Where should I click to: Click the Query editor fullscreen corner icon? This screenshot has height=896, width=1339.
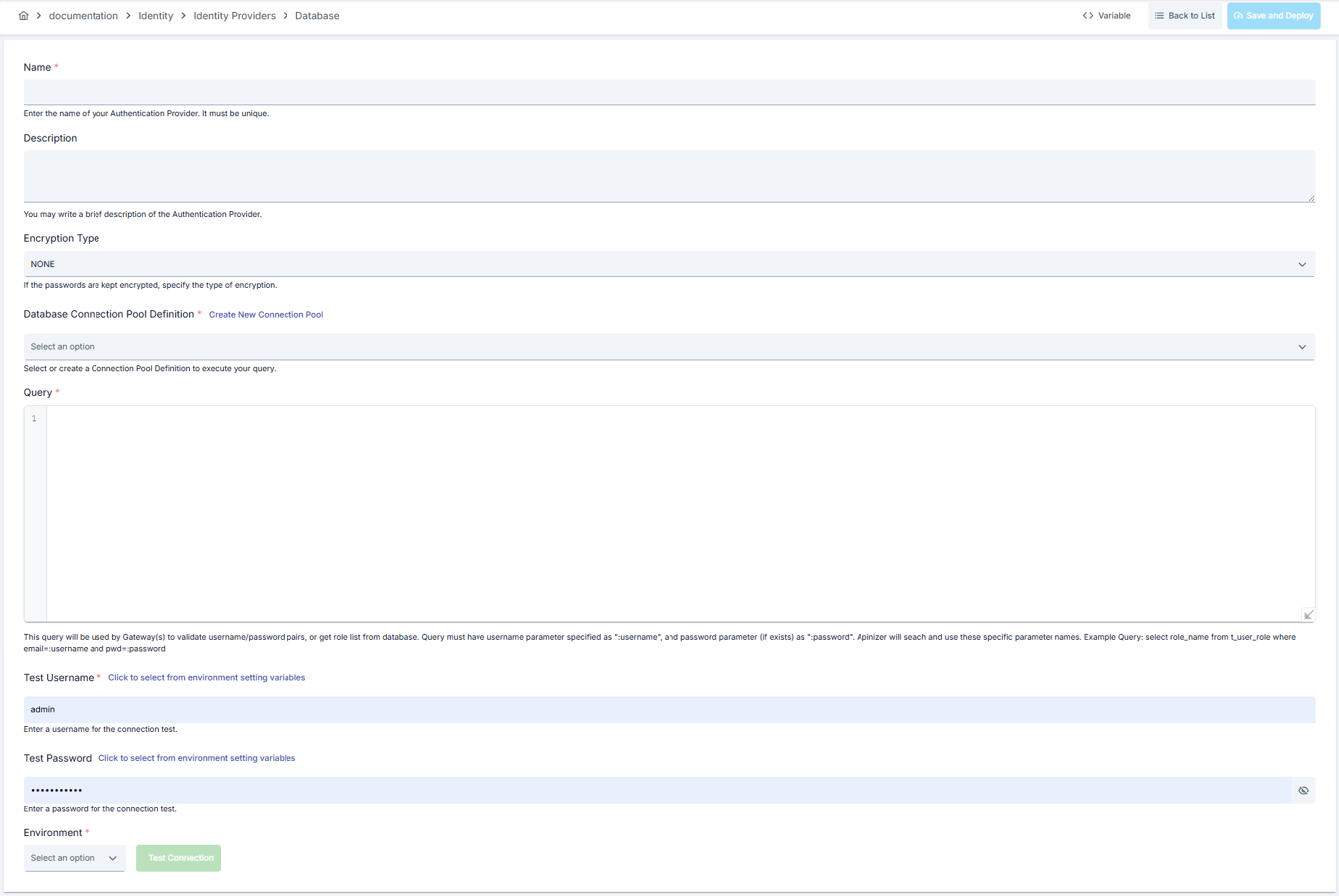point(1308,615)
